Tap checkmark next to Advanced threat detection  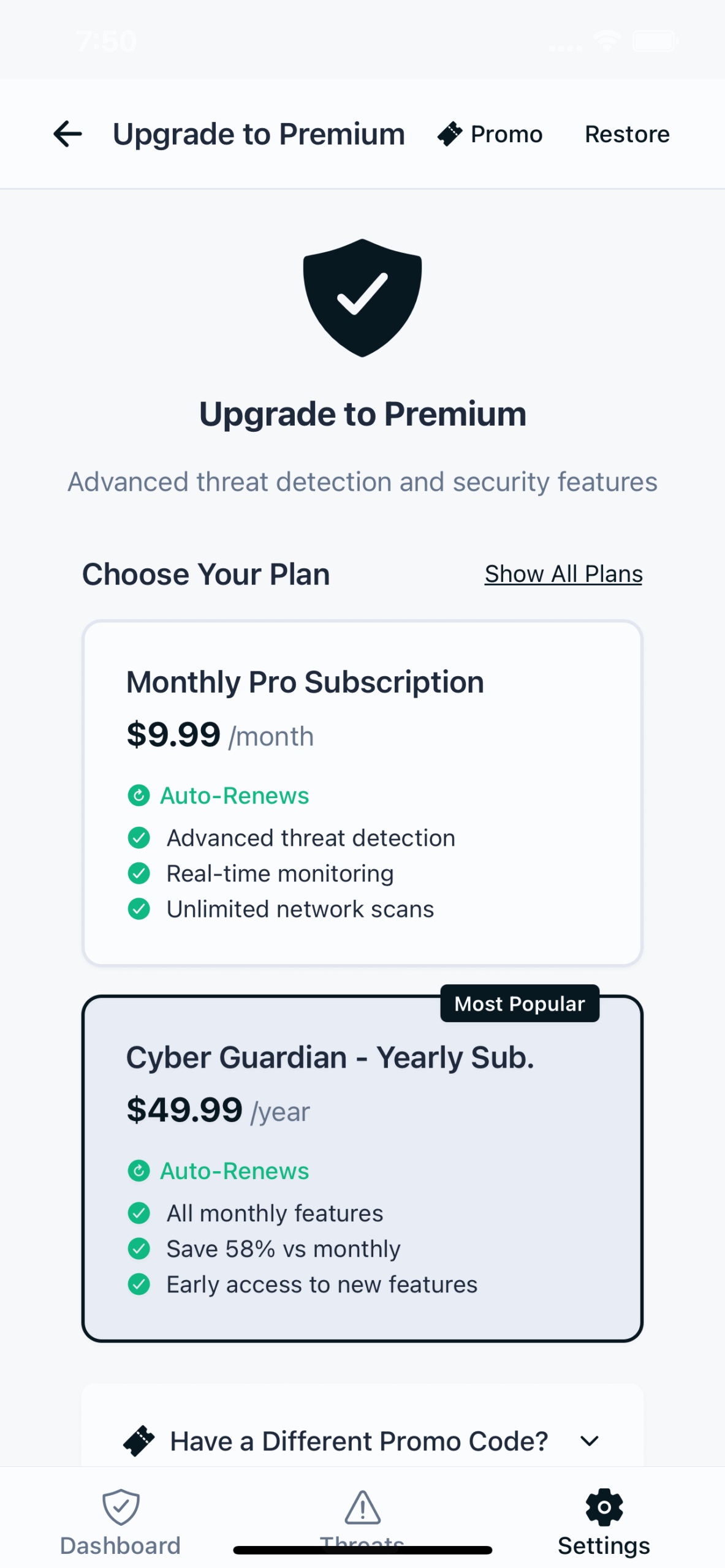point(139,837)
